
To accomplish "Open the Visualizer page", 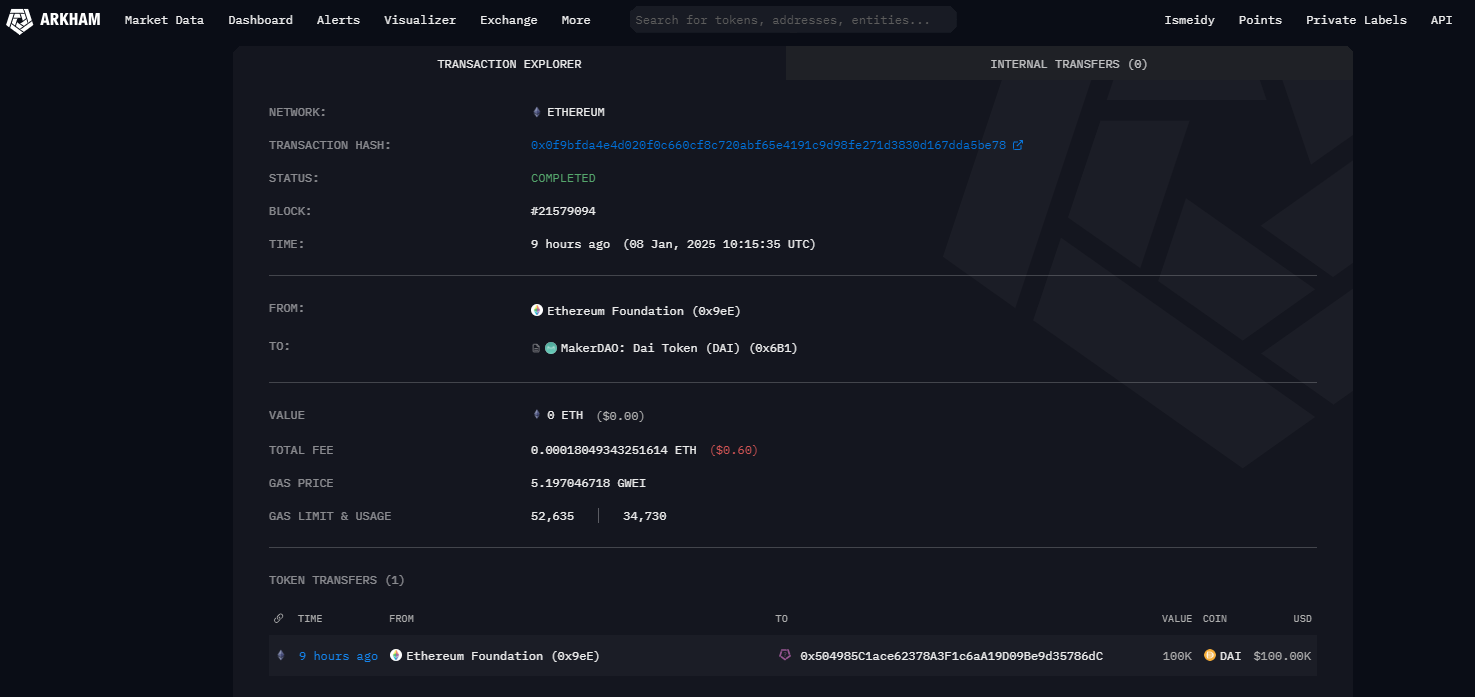I will [420, 20].
